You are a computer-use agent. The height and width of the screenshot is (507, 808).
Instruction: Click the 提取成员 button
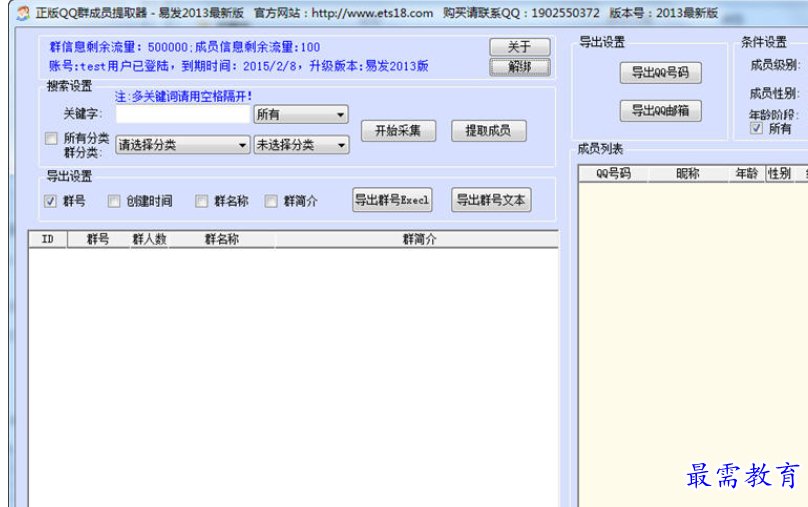[489, 131]
